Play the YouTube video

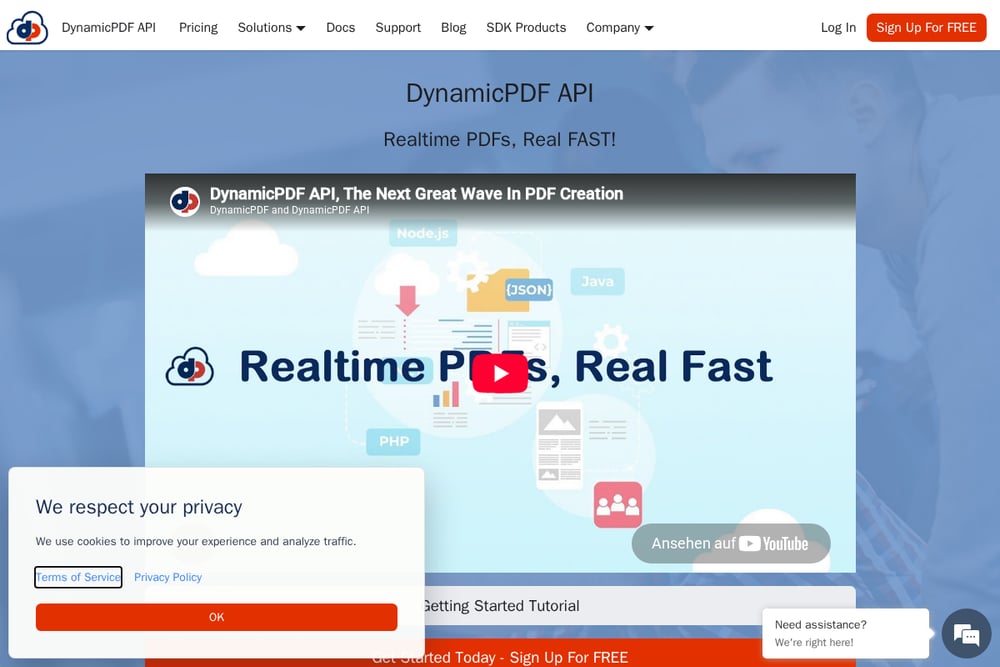point(500,373)
